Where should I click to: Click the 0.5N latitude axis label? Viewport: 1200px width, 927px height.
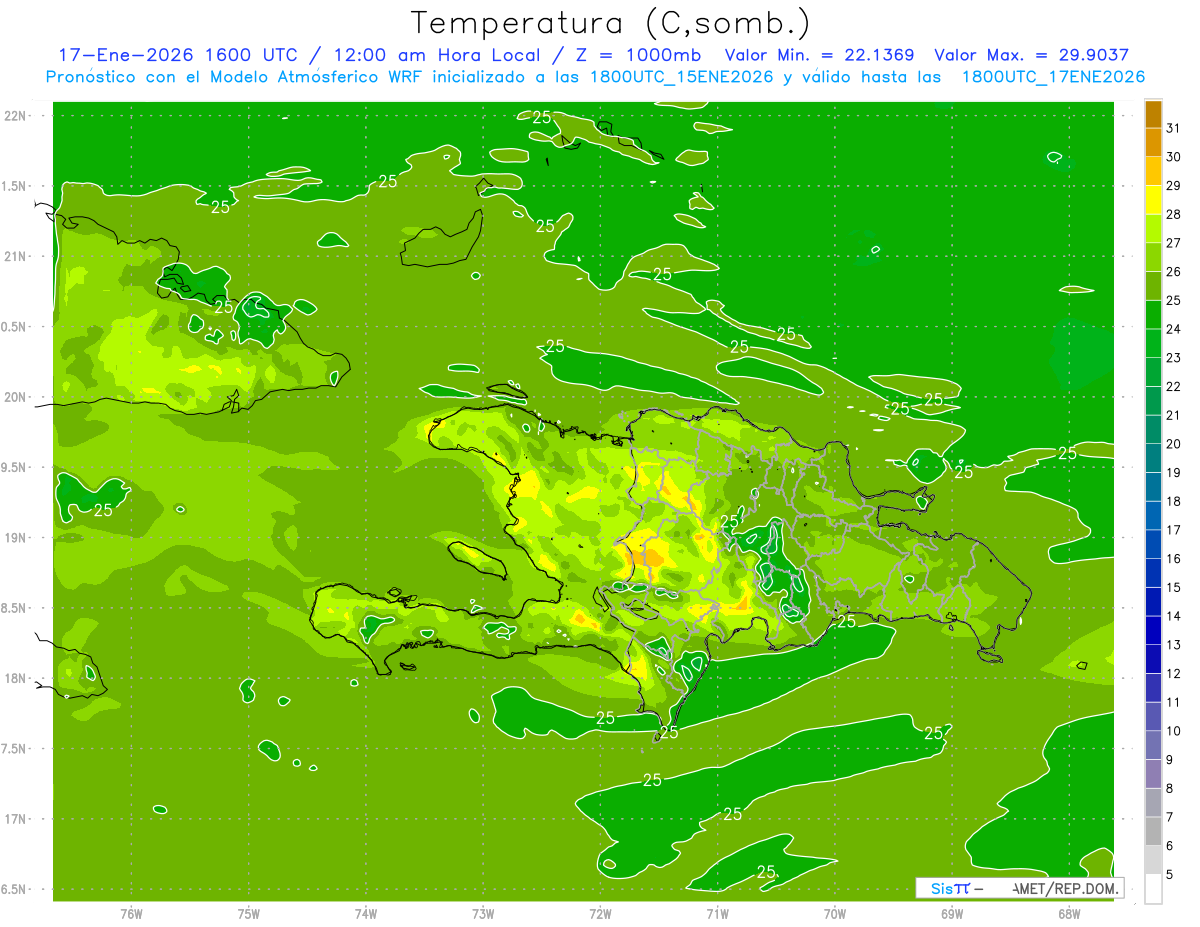coord(14,327)
